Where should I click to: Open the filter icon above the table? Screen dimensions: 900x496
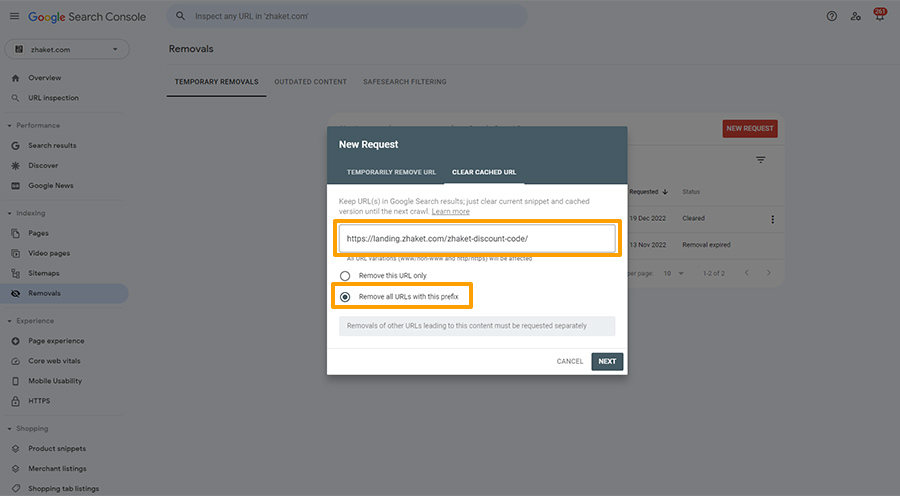761,160
